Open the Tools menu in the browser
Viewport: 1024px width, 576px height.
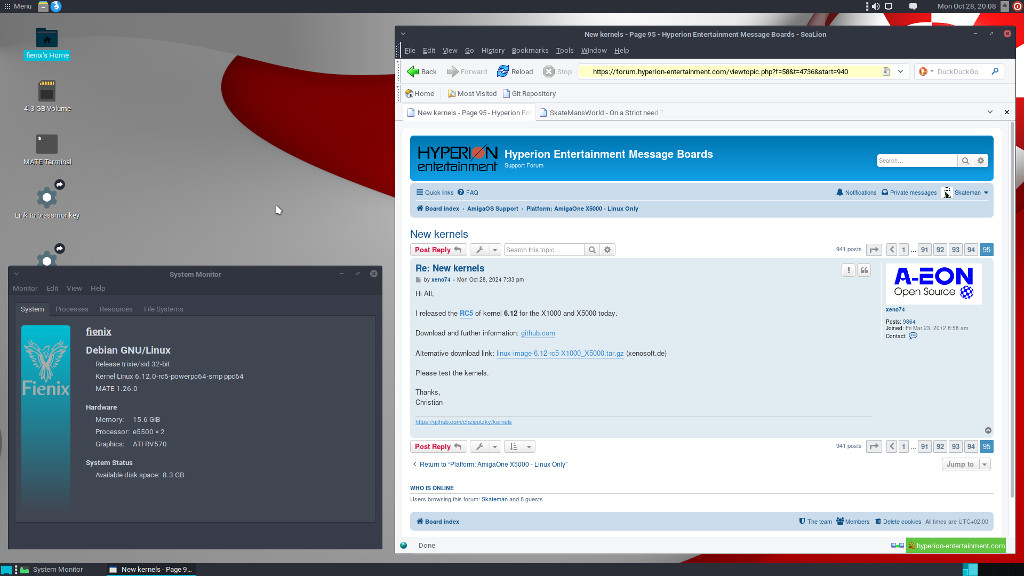tap(564, 50)
